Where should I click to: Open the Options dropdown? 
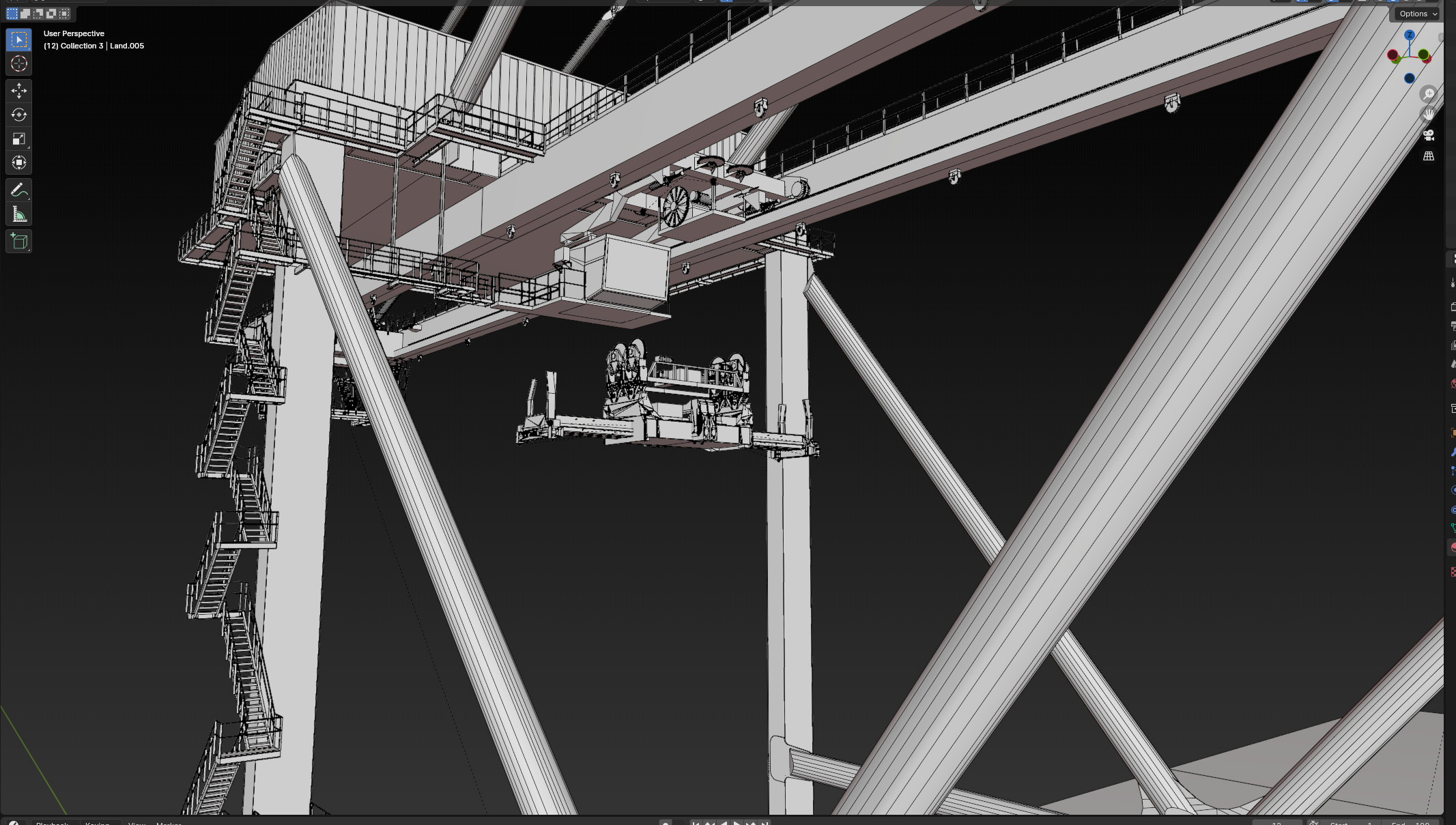[x=1417, y=14]
